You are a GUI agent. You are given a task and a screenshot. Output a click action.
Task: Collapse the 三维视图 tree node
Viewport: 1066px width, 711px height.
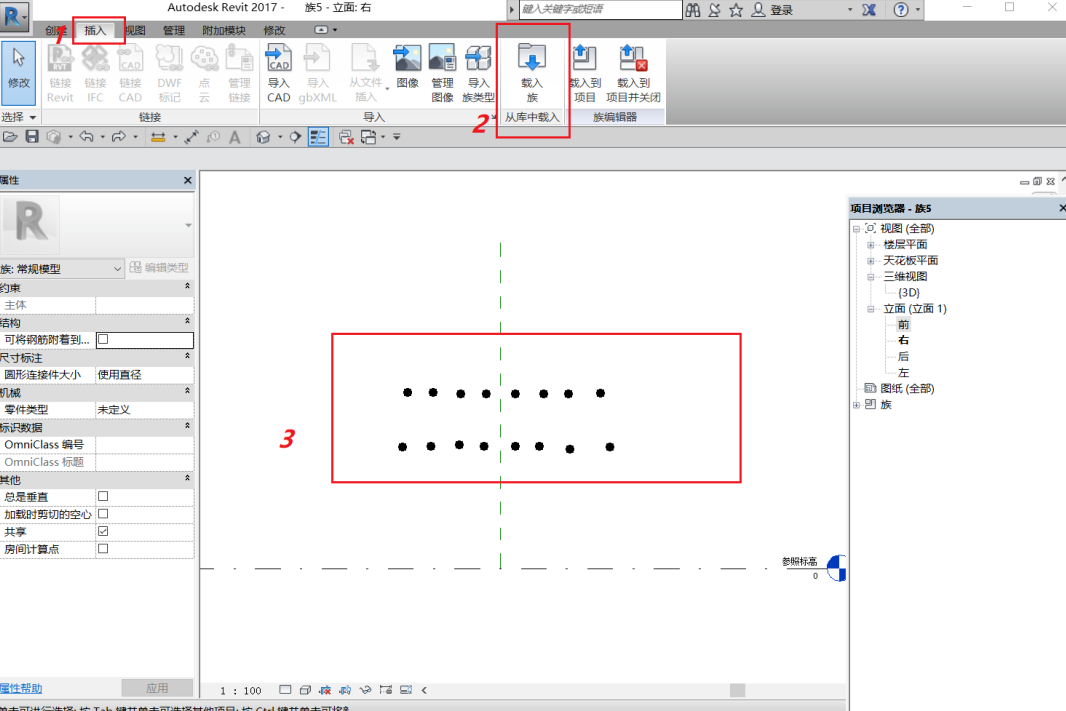(x=870, y=277)
